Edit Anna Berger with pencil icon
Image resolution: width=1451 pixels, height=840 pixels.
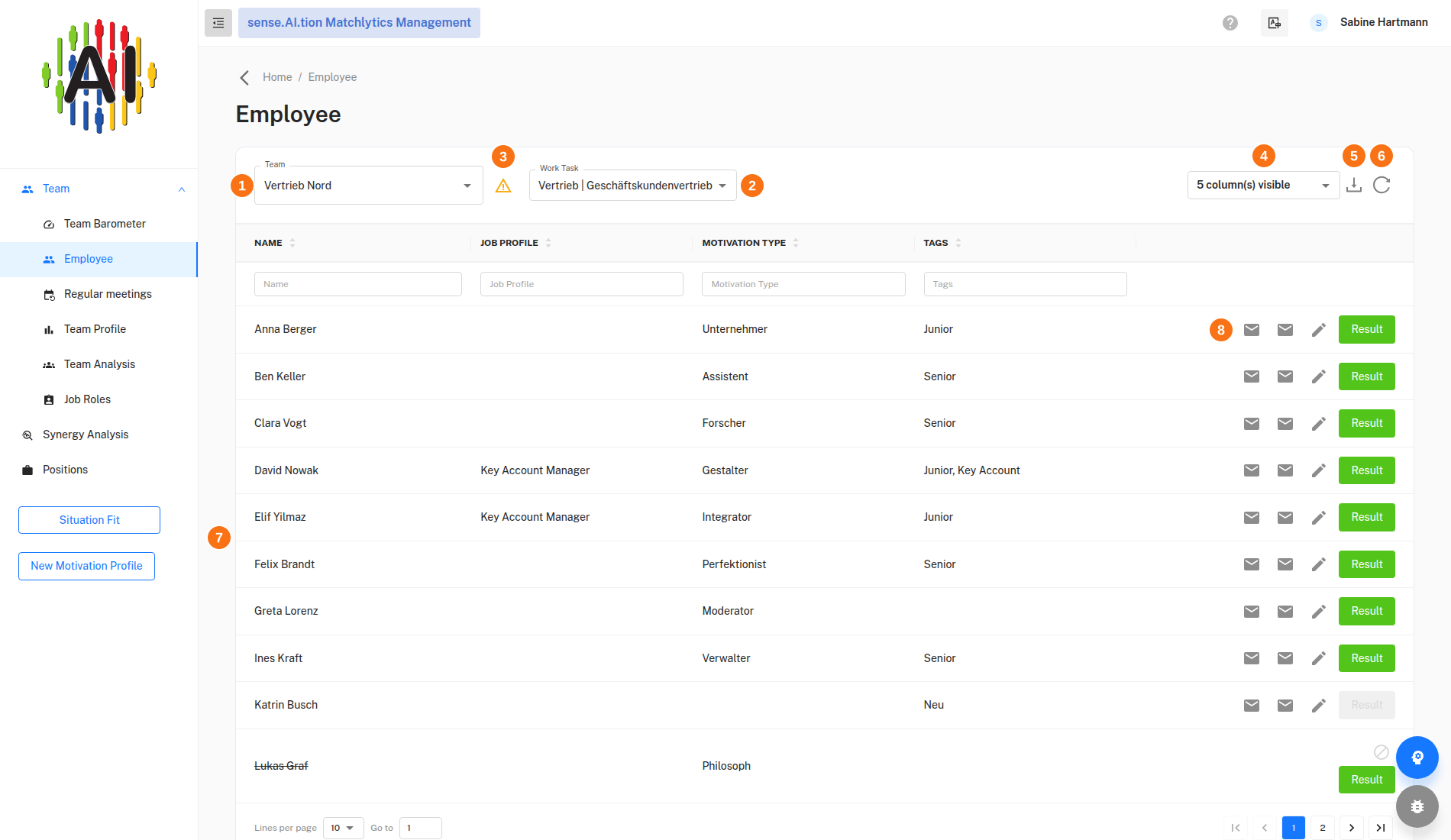(x=1319, y=330)
